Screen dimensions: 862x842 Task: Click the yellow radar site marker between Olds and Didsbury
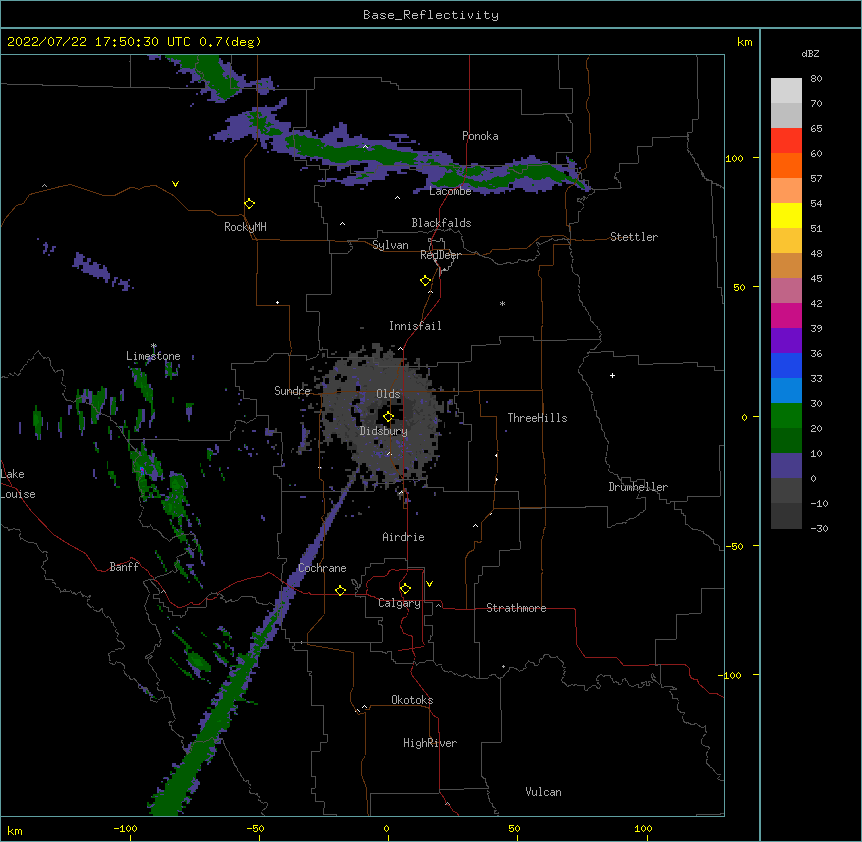point(388,416)
